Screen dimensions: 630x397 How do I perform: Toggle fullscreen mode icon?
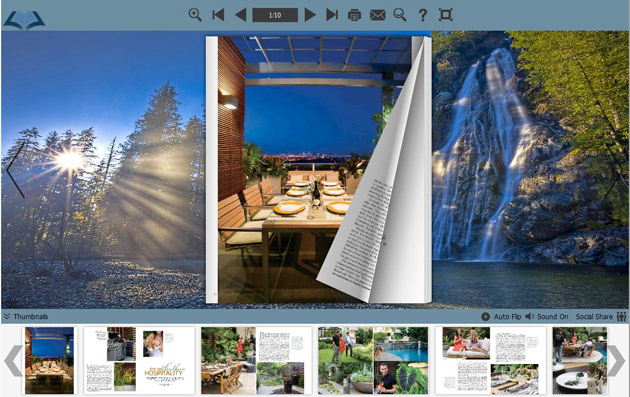coord(446,15)
